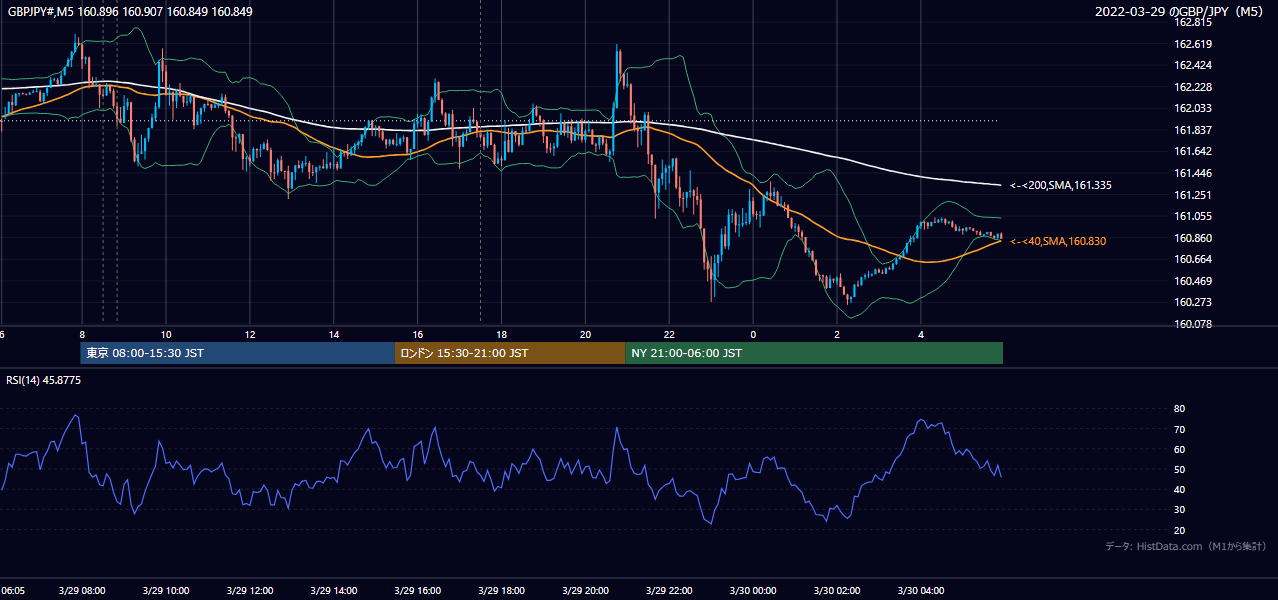Click hour mark 16 under the price chart
This screenshot has width=1278, height=600.
(417, 334)
